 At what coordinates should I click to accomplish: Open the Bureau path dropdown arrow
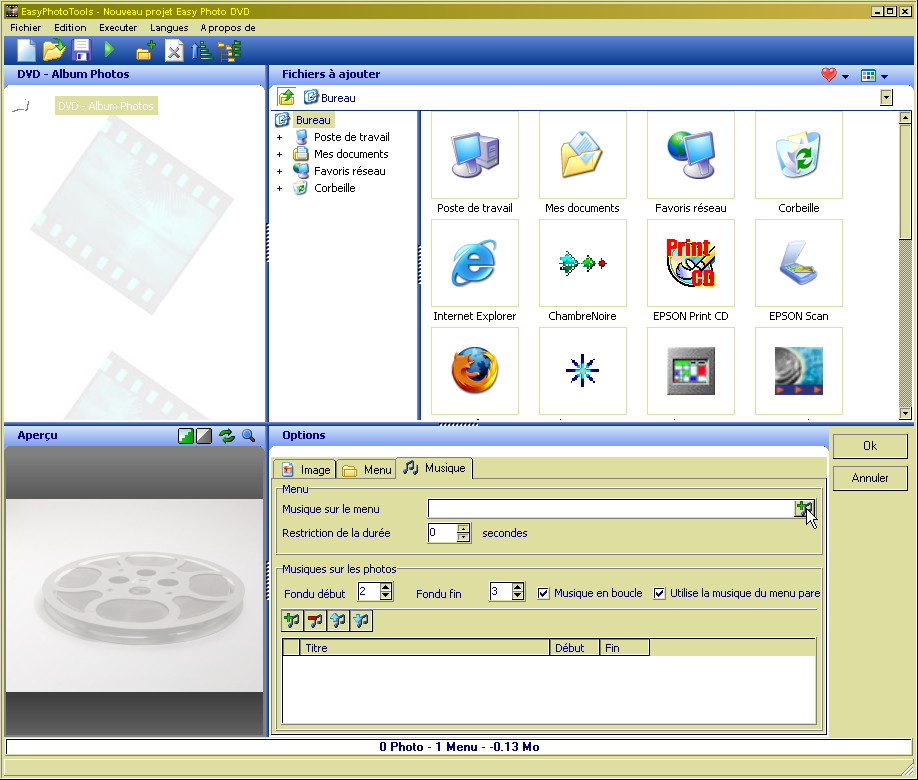(x=886, y=97)
